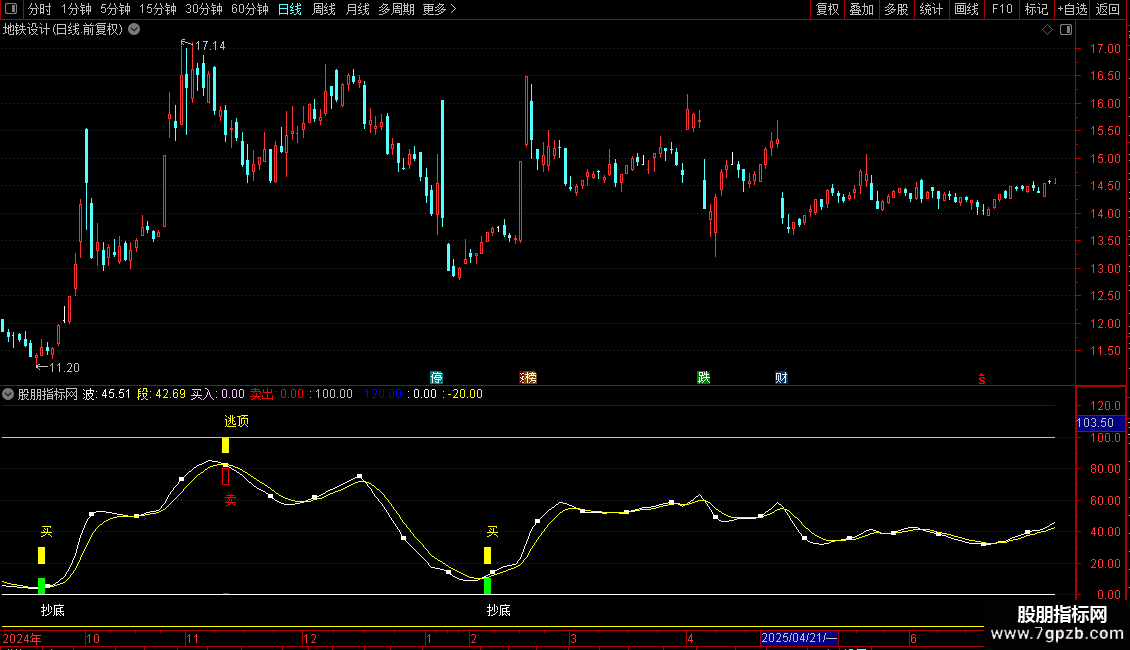Open the 多周期 multi-period view
The height and width of the screenshot is (650, 1130).
[x=396, y=9]
